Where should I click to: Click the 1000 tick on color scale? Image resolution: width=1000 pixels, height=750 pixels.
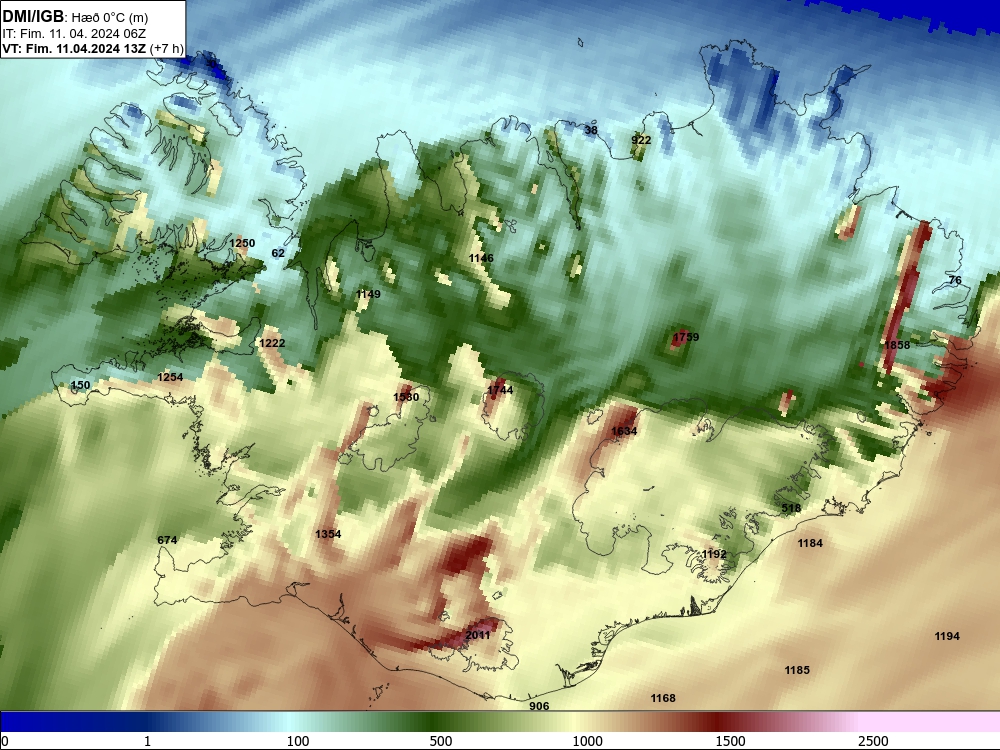pos(587,741)
